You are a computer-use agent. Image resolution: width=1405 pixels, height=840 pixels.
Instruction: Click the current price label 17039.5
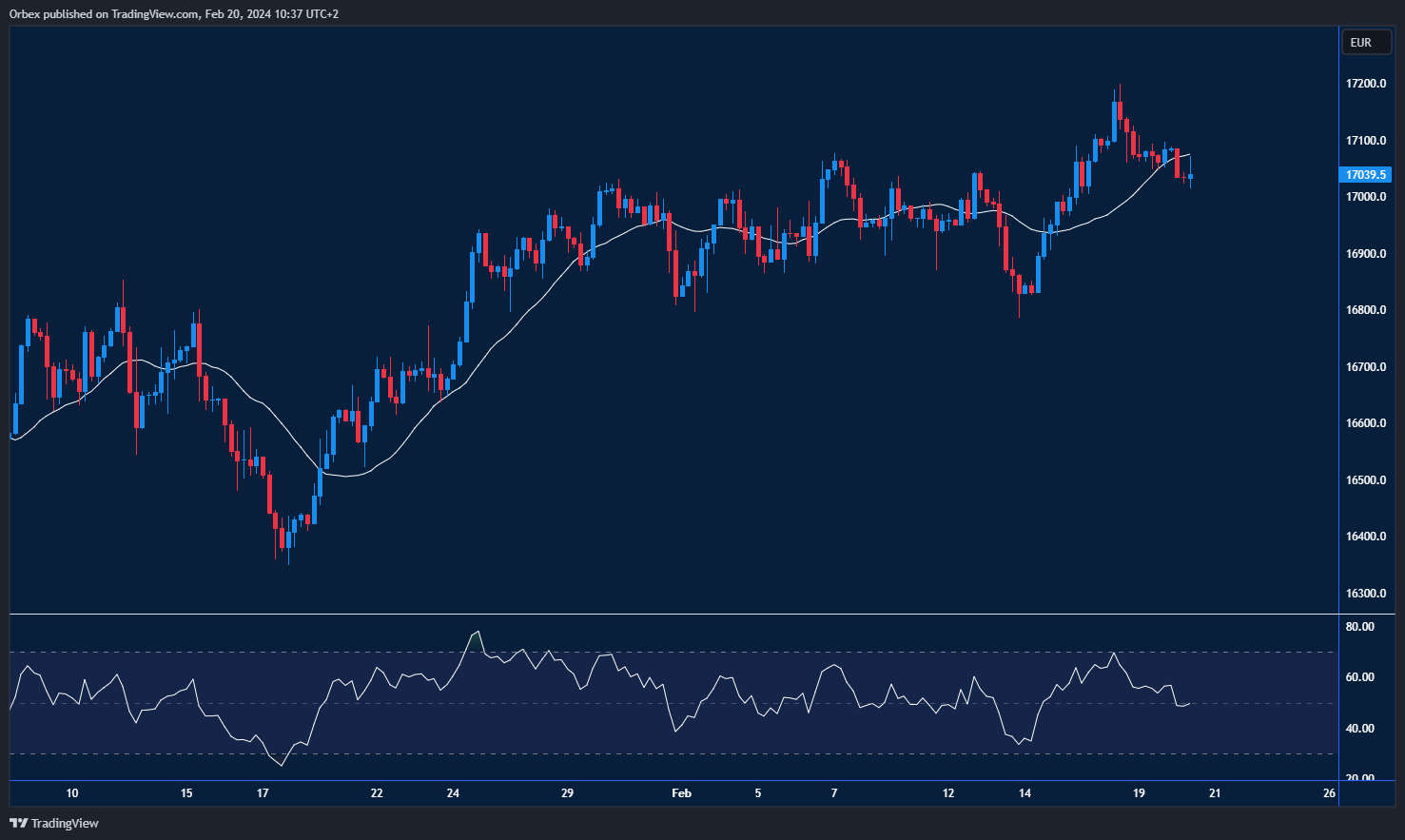1365,175
